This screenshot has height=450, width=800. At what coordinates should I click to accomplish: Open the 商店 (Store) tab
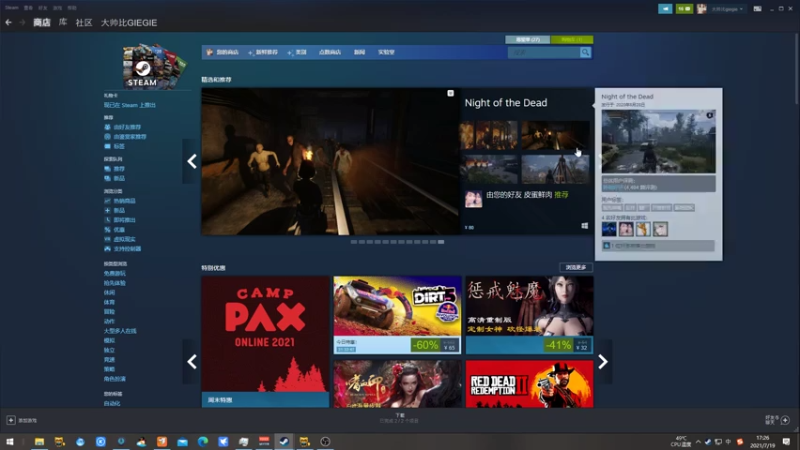click(x=42, y=22)
